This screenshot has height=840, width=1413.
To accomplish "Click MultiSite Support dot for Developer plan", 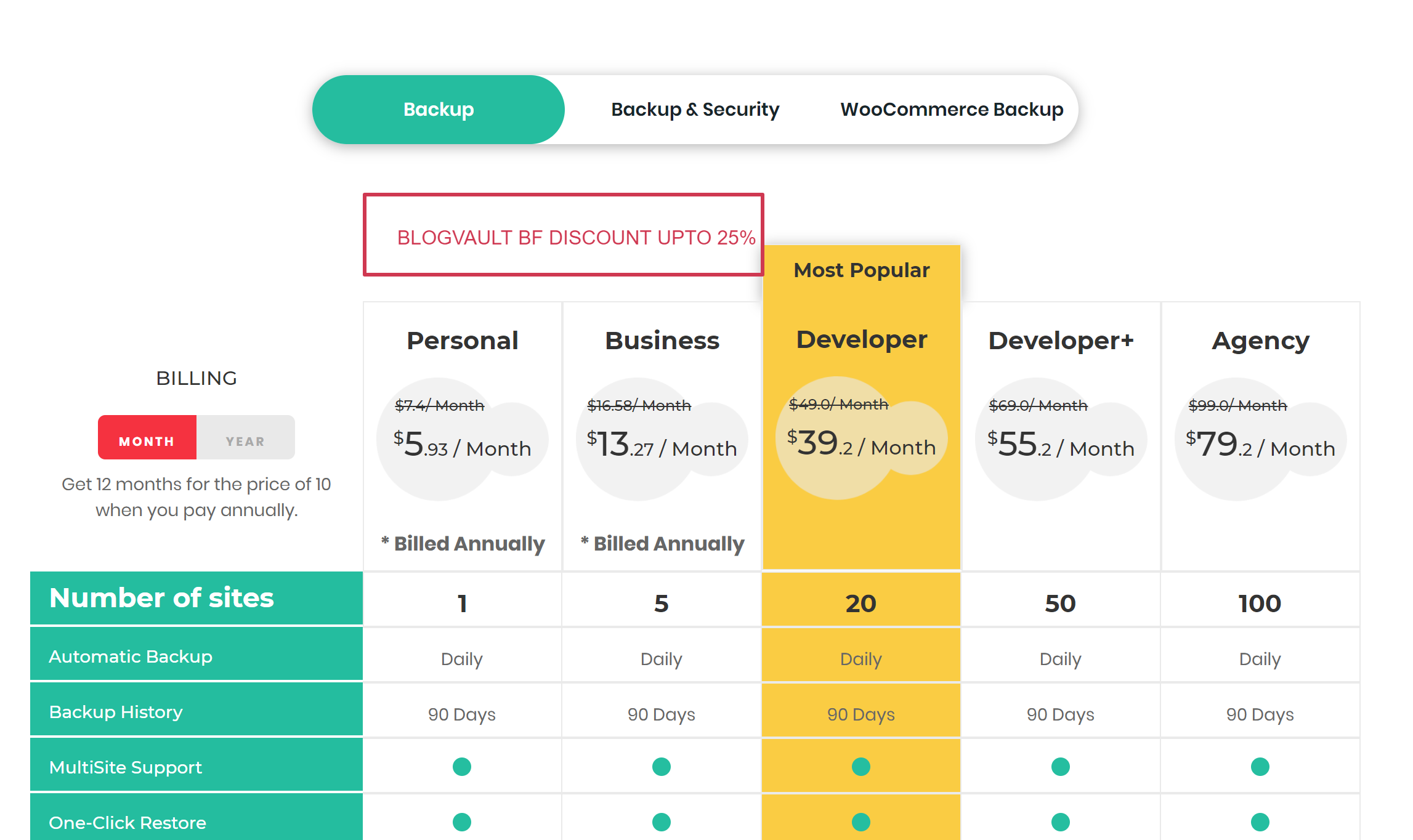I will [860, 767].
